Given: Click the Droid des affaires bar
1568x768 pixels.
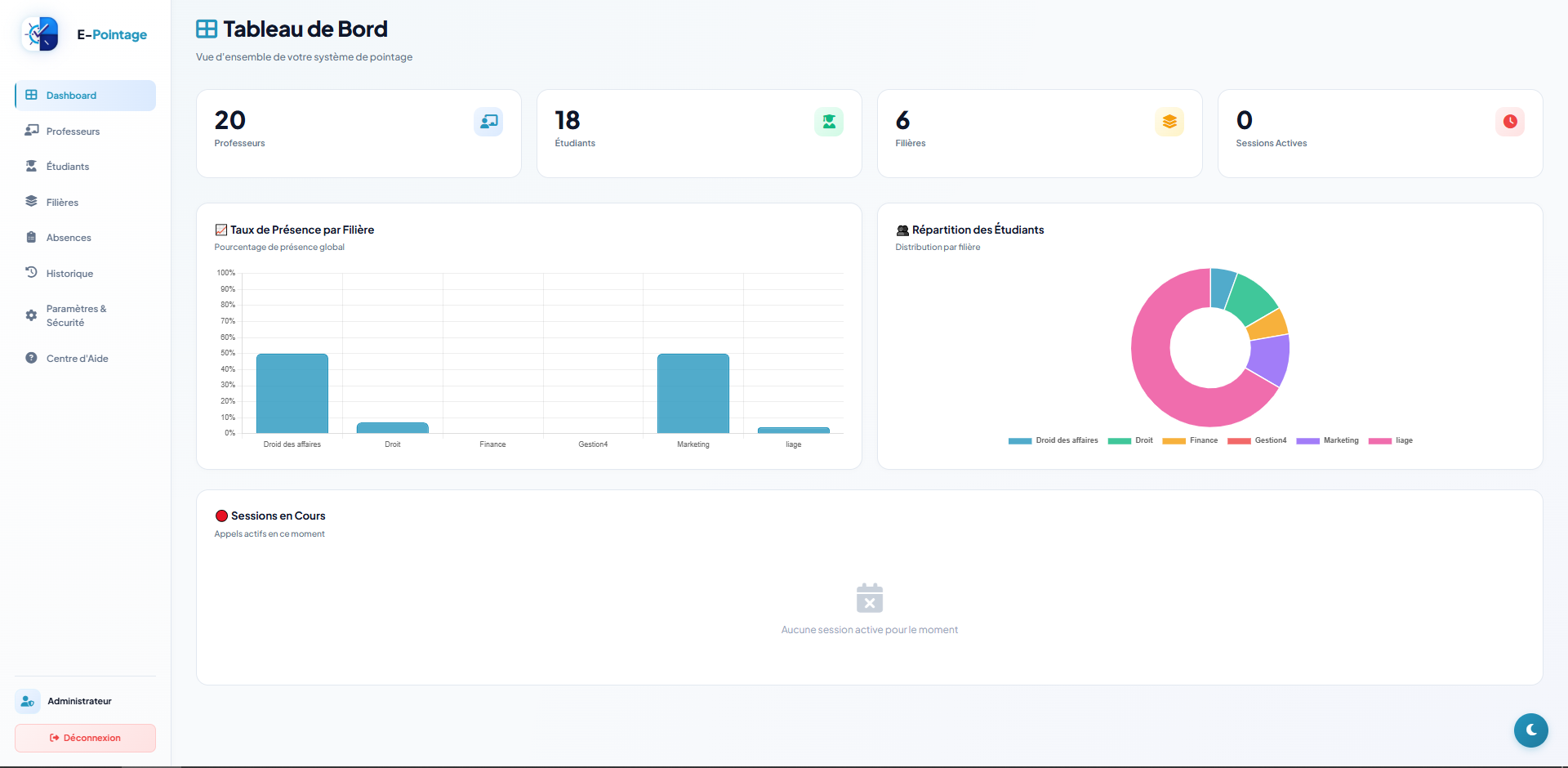Looking at the screenshot, I should click(292, 394).
